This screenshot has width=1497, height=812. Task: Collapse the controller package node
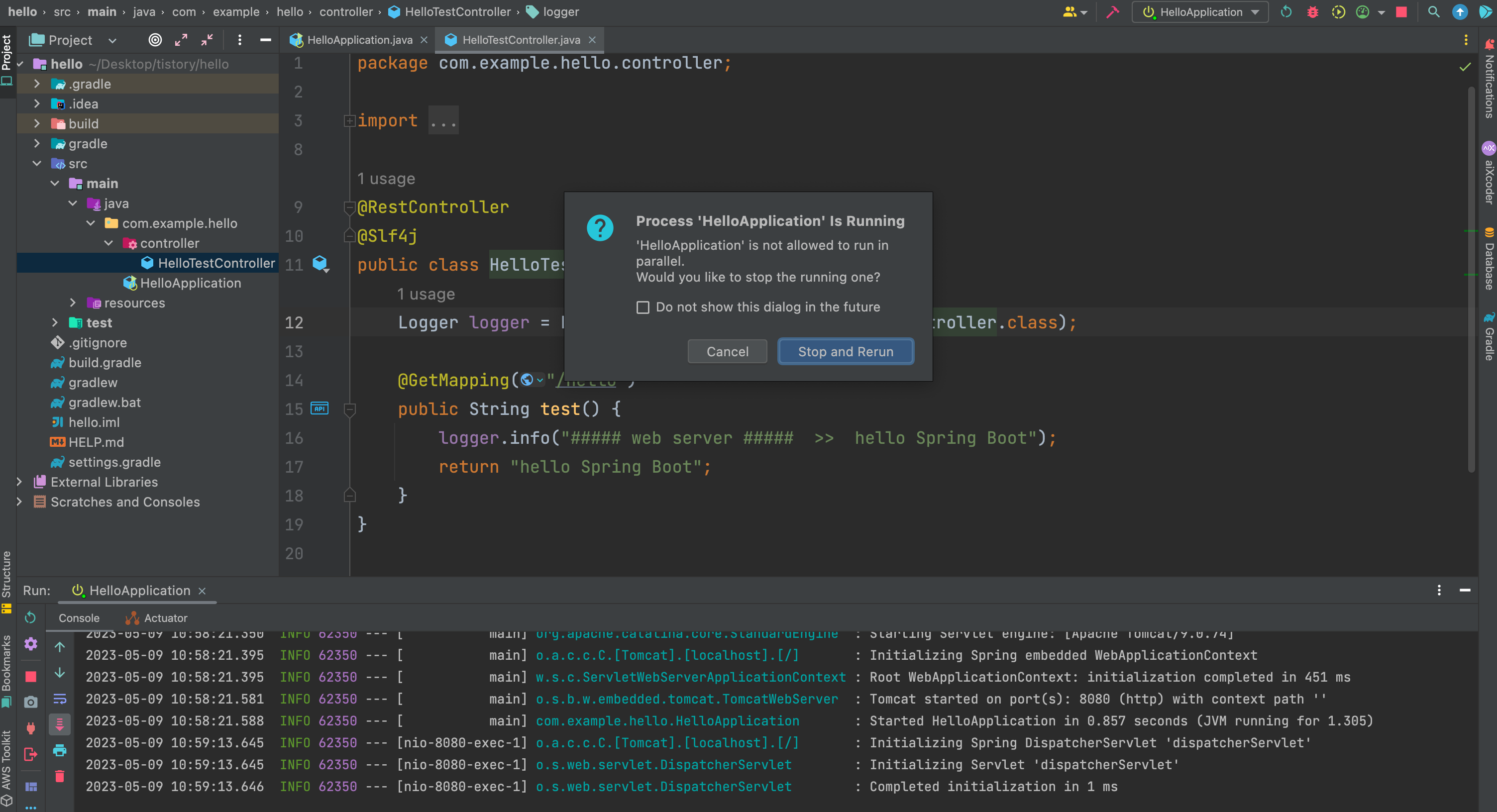click(x=108, y=243)
